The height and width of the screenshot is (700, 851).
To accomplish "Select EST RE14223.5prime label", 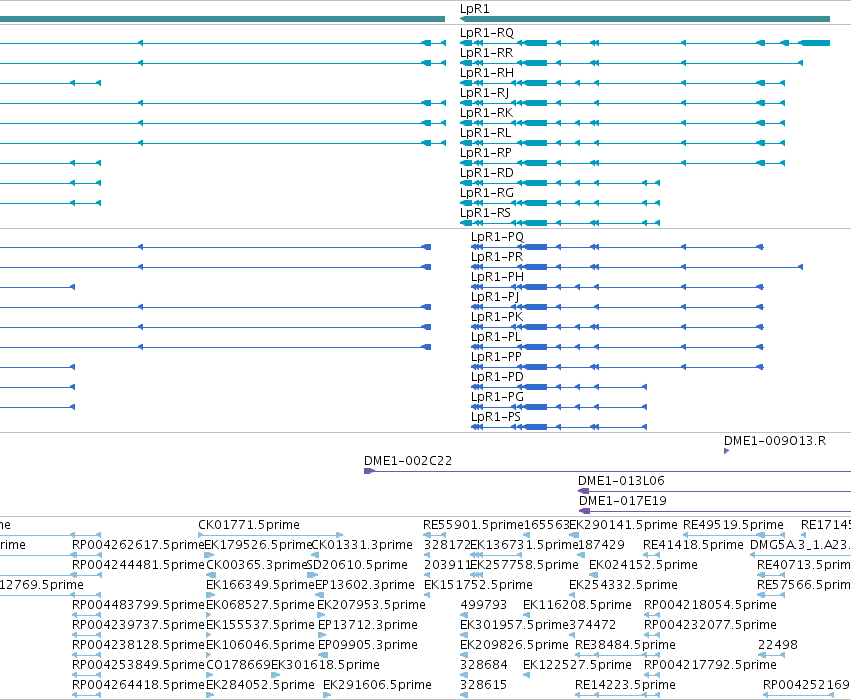I will [625, 686].
